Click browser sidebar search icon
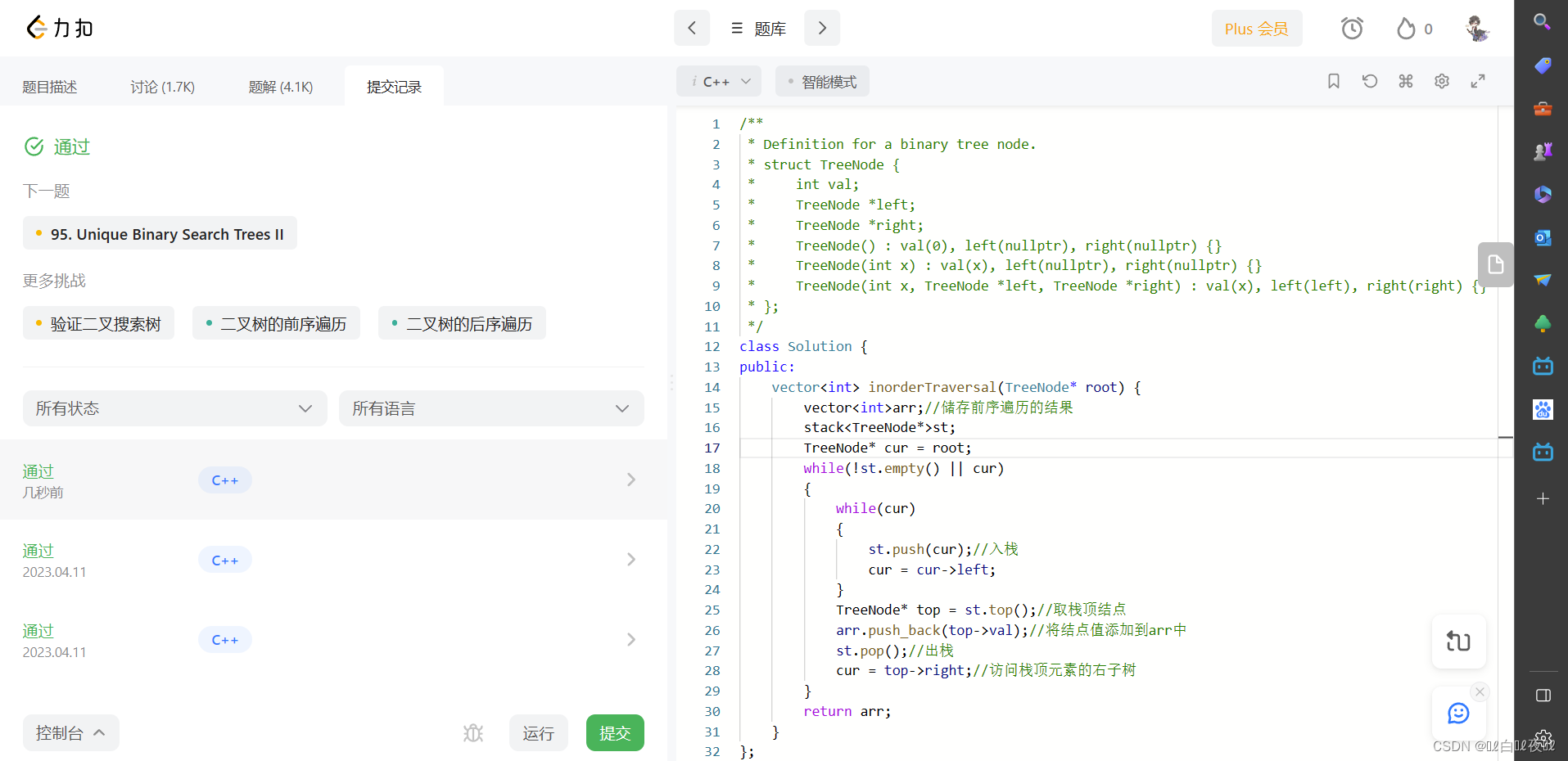Screen dimensions: 1568x761 1543,22
